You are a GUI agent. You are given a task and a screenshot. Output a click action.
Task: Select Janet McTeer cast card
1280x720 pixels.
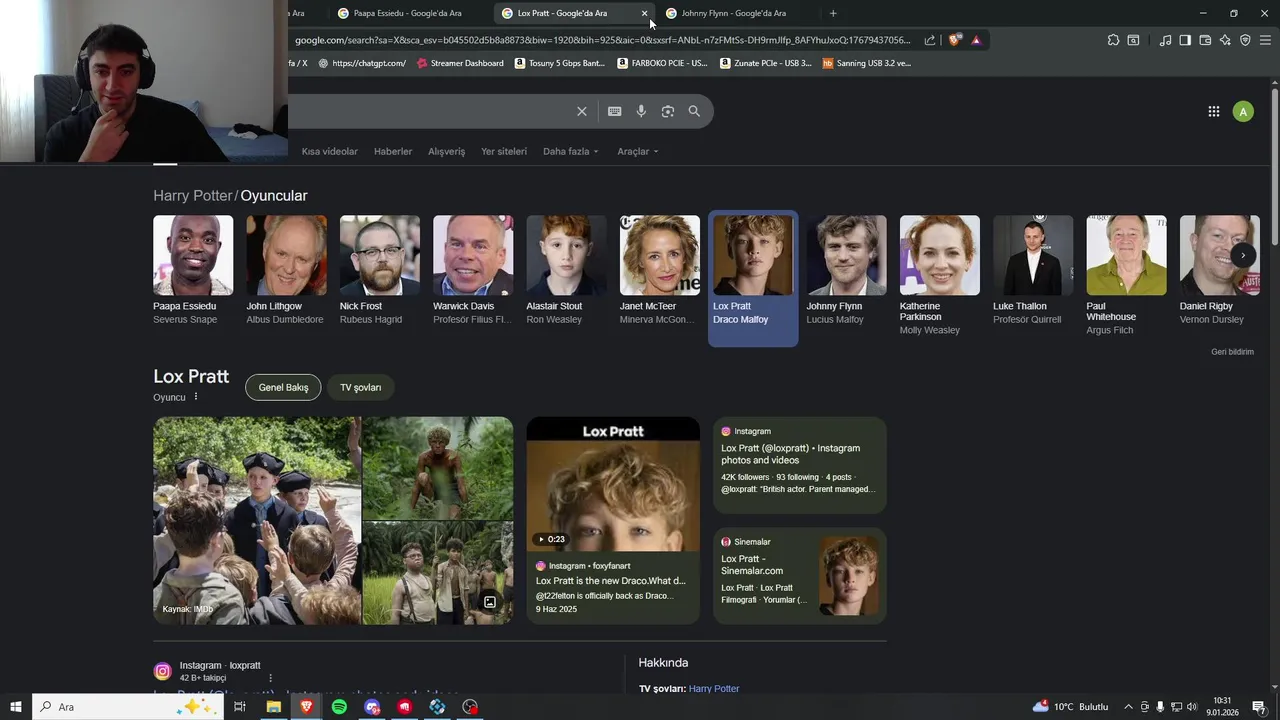(660, 271)
